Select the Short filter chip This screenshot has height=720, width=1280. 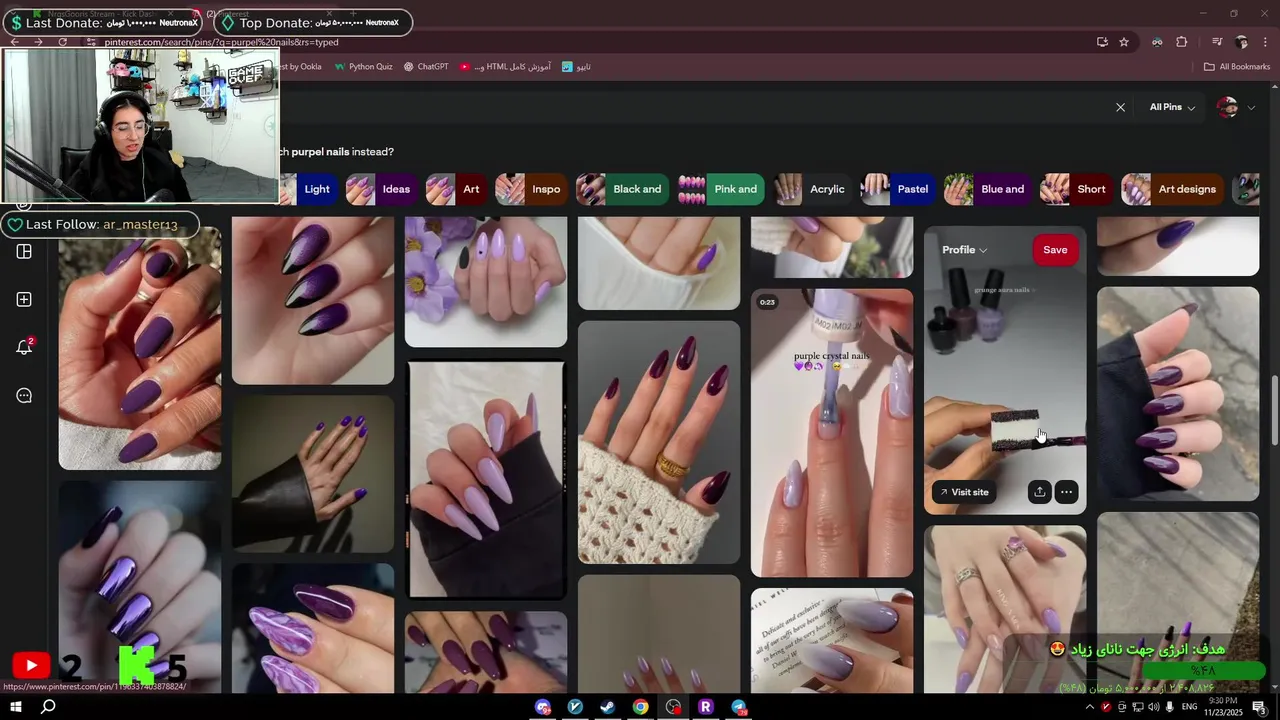pos(1076,189)
